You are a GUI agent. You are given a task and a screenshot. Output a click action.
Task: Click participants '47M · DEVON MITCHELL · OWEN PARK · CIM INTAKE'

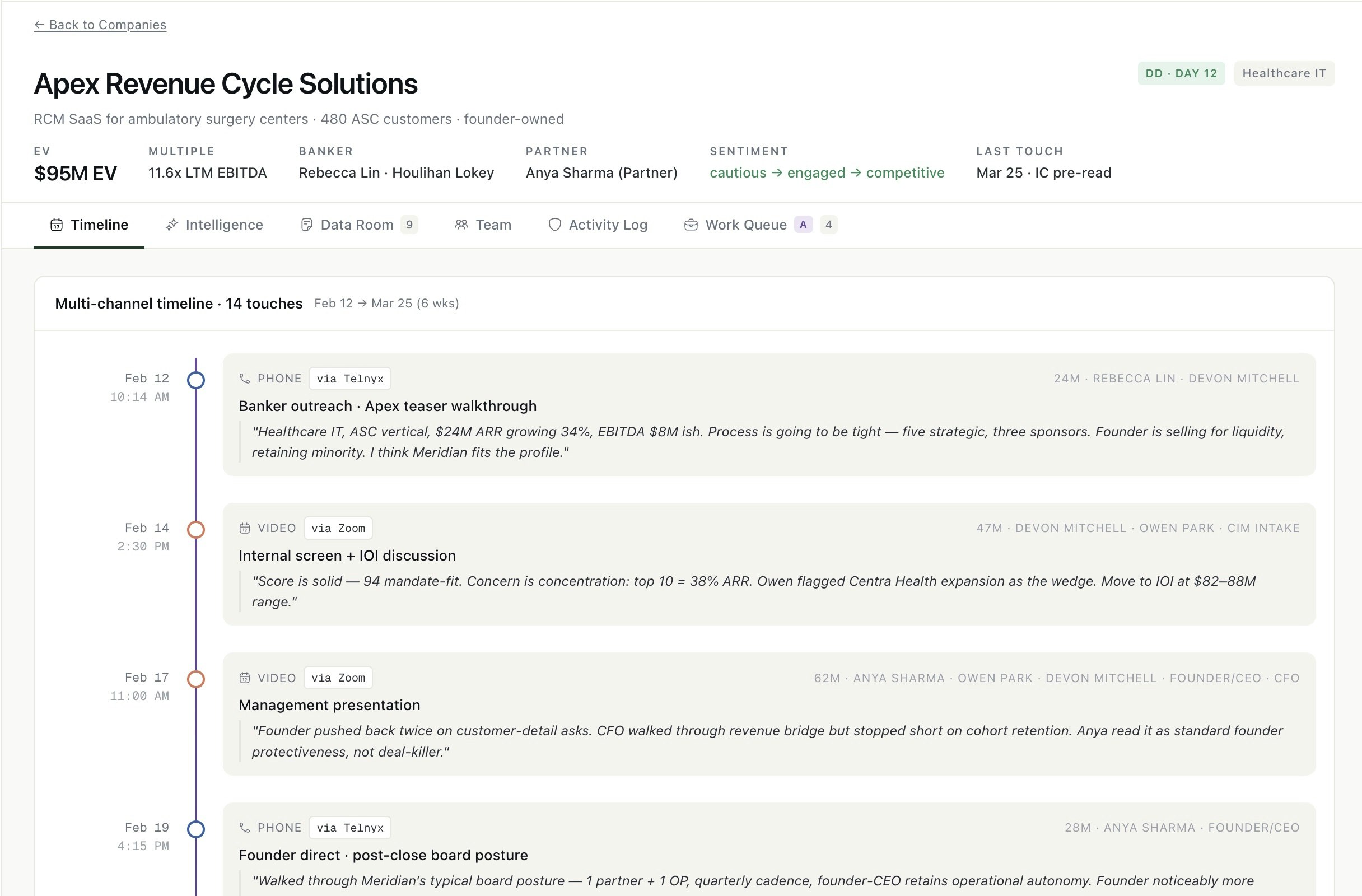pyautogui.click(x=1137, y=528)
